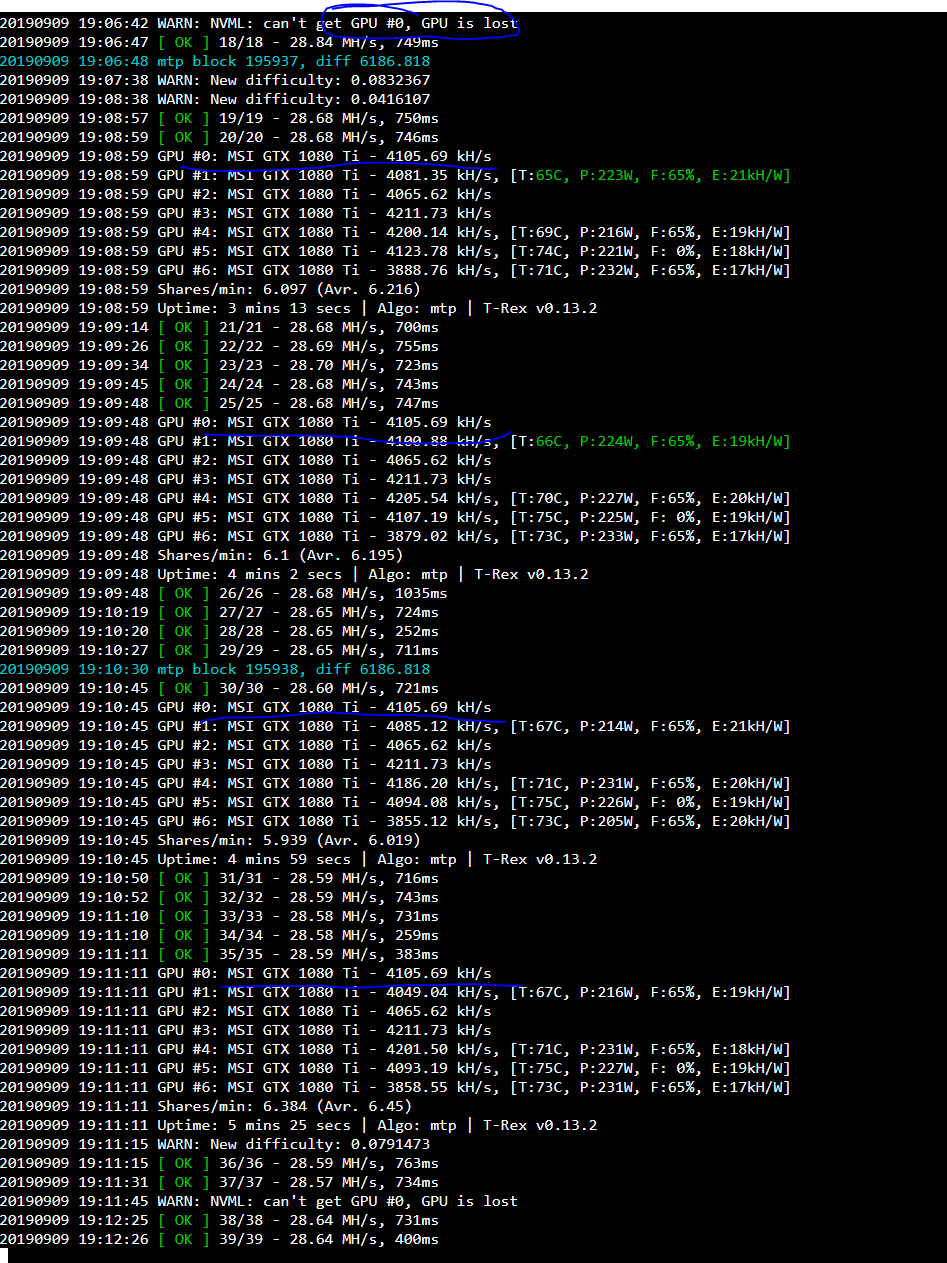Click GPU #5 line showing 4107.19 kH/s
Viewport: 947px width, 1263px height.
tap(395, 517)
